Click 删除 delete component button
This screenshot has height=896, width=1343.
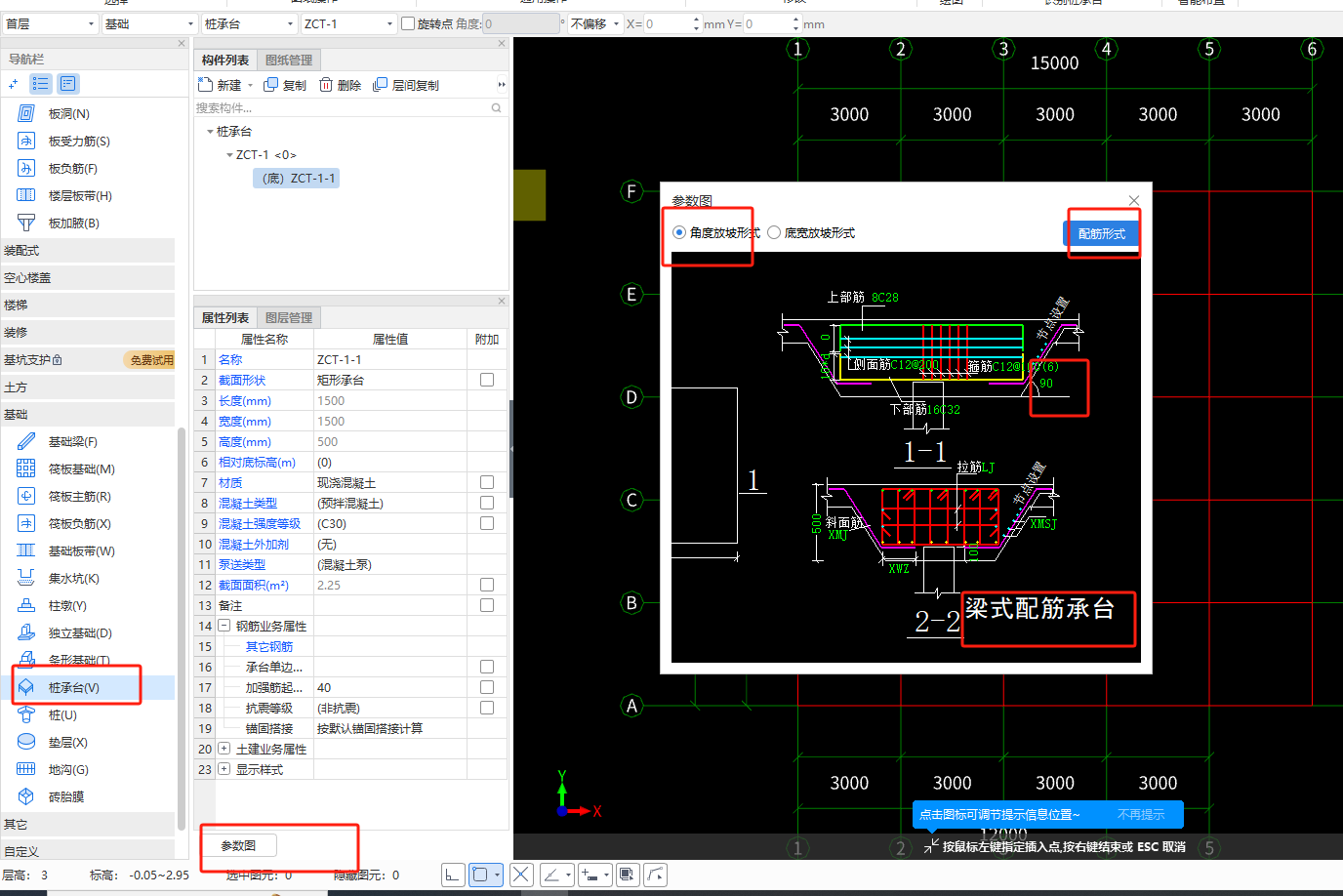(x=340, y=86)
